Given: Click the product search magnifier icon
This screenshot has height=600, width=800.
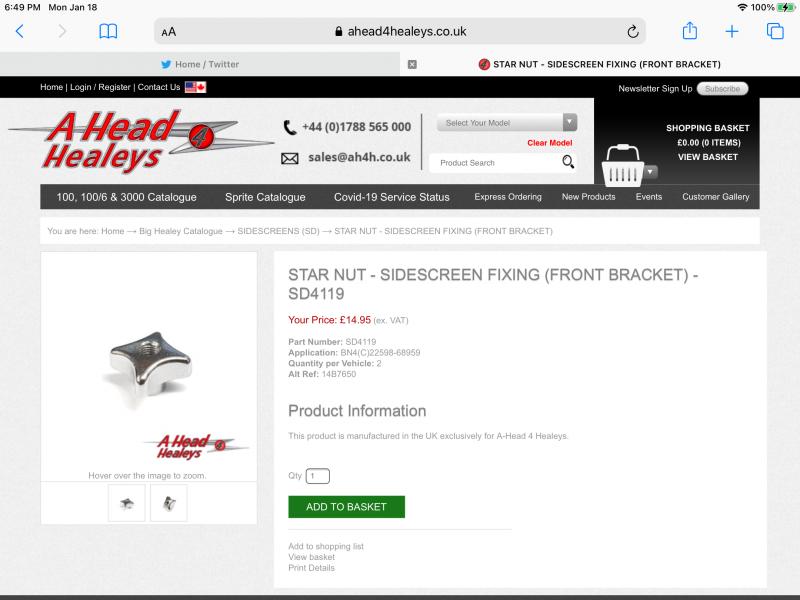Looking at the screenshot, I should (568, 162).
